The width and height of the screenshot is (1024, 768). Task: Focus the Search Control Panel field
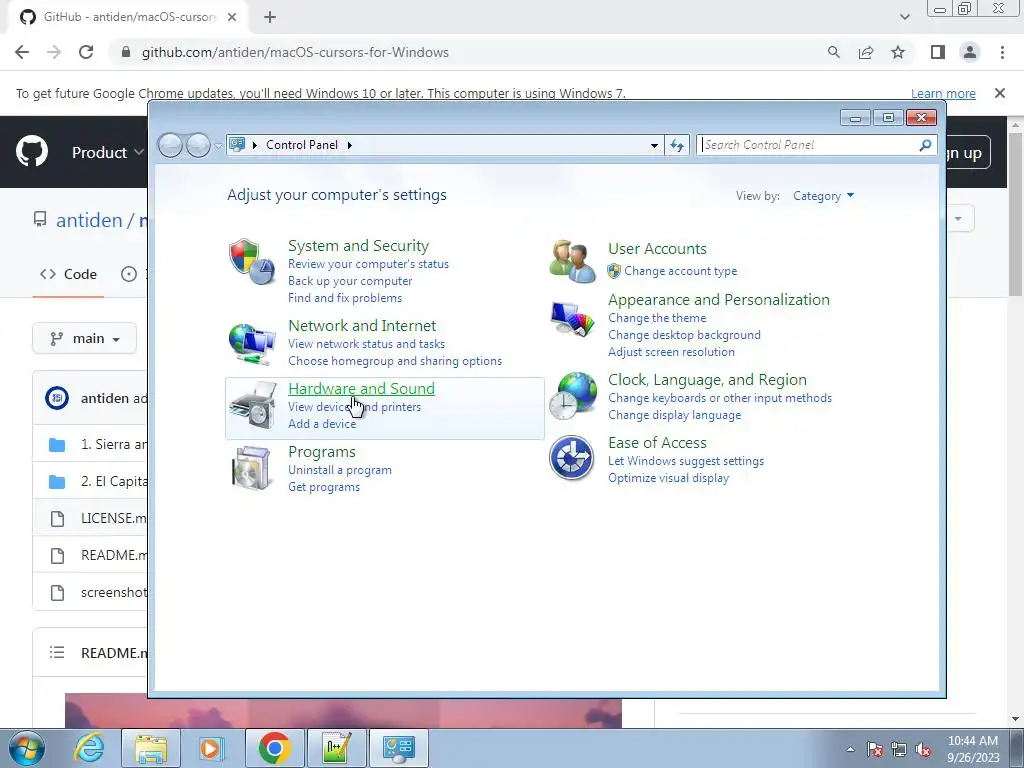808,145
